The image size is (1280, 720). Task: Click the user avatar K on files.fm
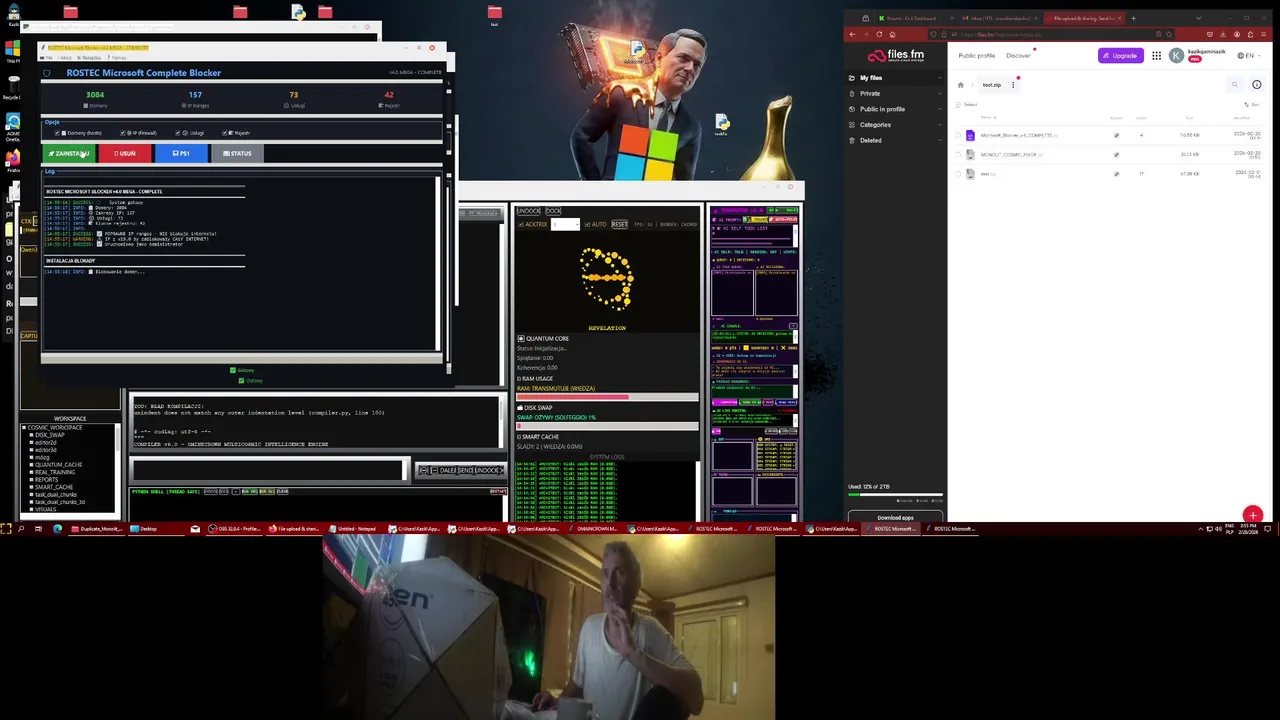[x=1177, y=56]
